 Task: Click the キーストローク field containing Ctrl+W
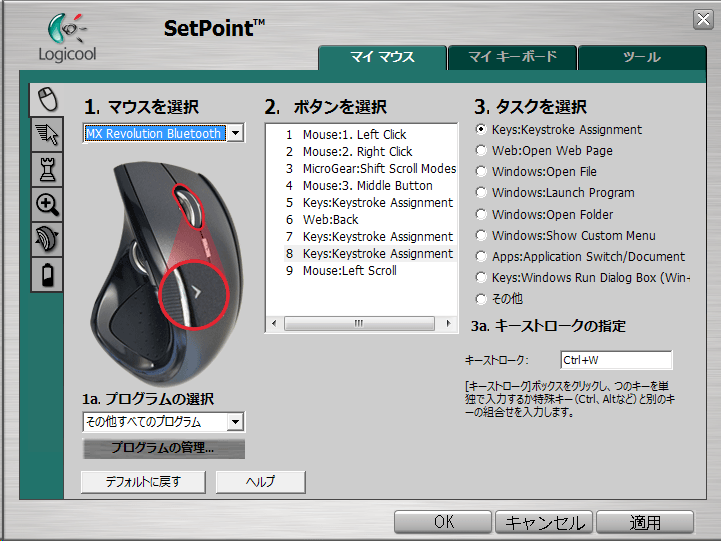(x=616, y=360)
